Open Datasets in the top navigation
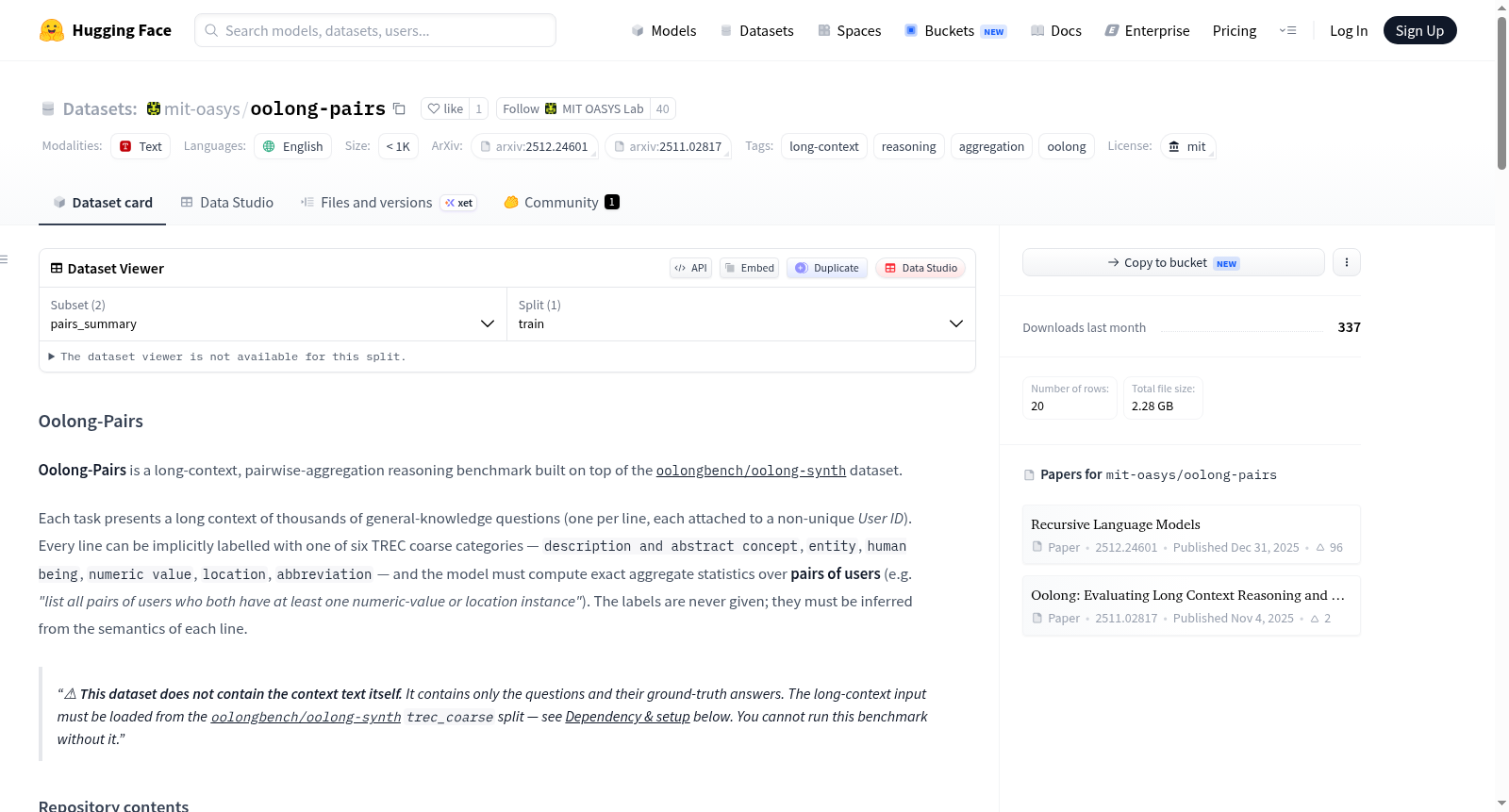This screenshot has height=812, width=1509. [x=756, y=31]
